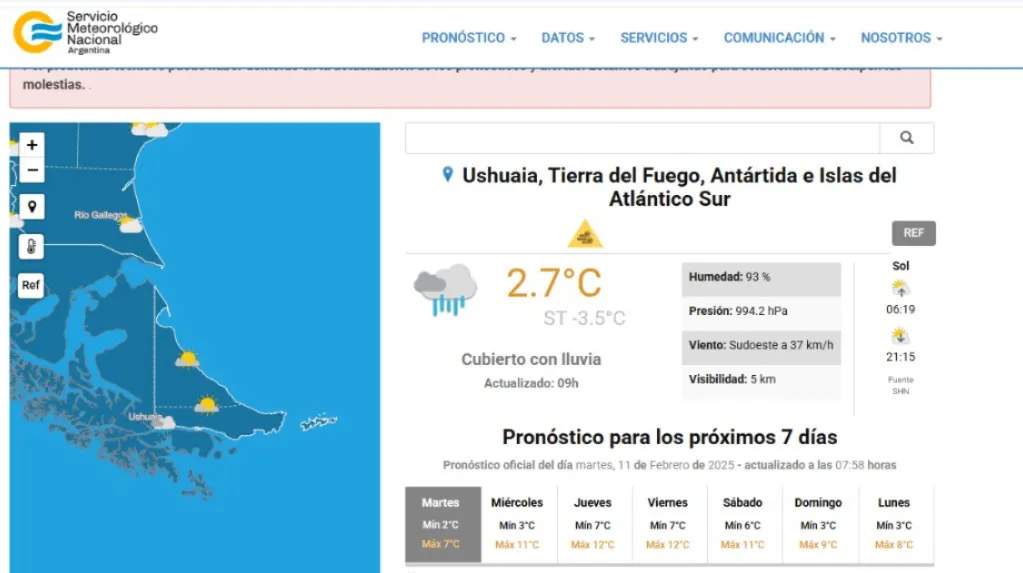The width and height of the screenshot is (1023, 573).
Task: Open the SERVICIOS dropdown menu
Action: pyautogui.click(x=658, y=38)
